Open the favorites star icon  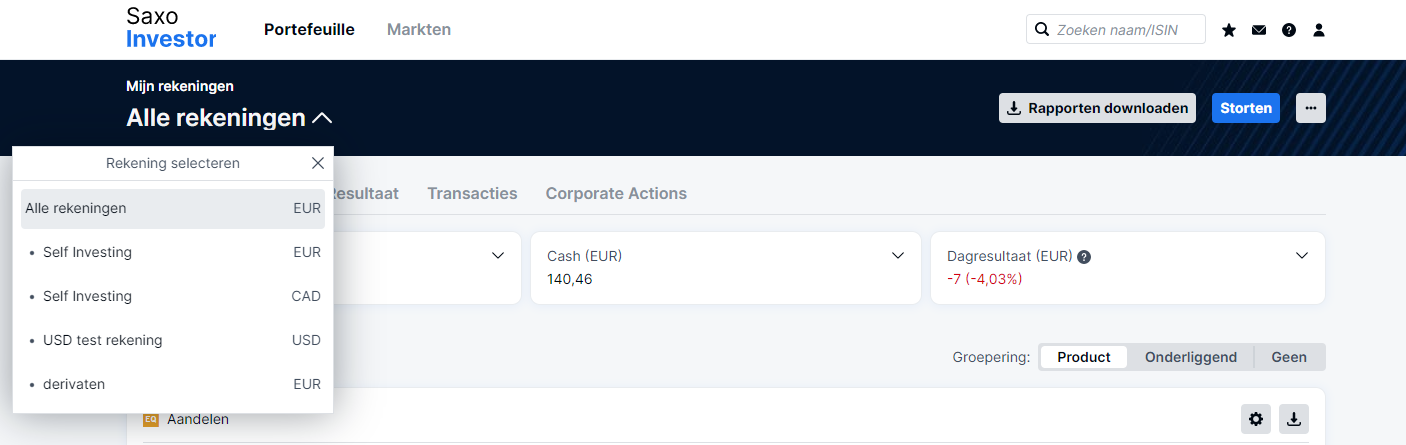(x=1229, y=30)
